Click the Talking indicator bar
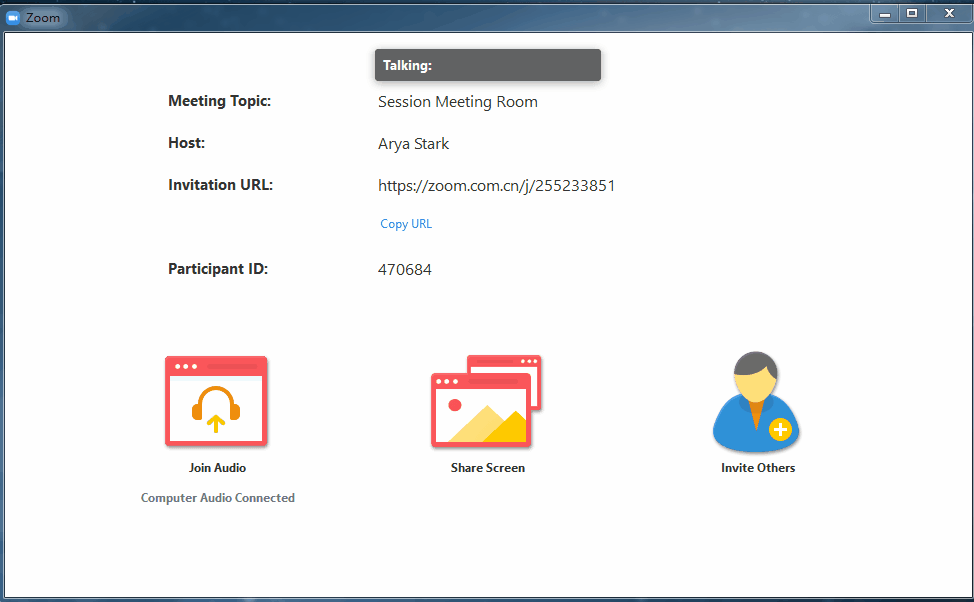The image size is (974, 602). click(x=488, y=65)
